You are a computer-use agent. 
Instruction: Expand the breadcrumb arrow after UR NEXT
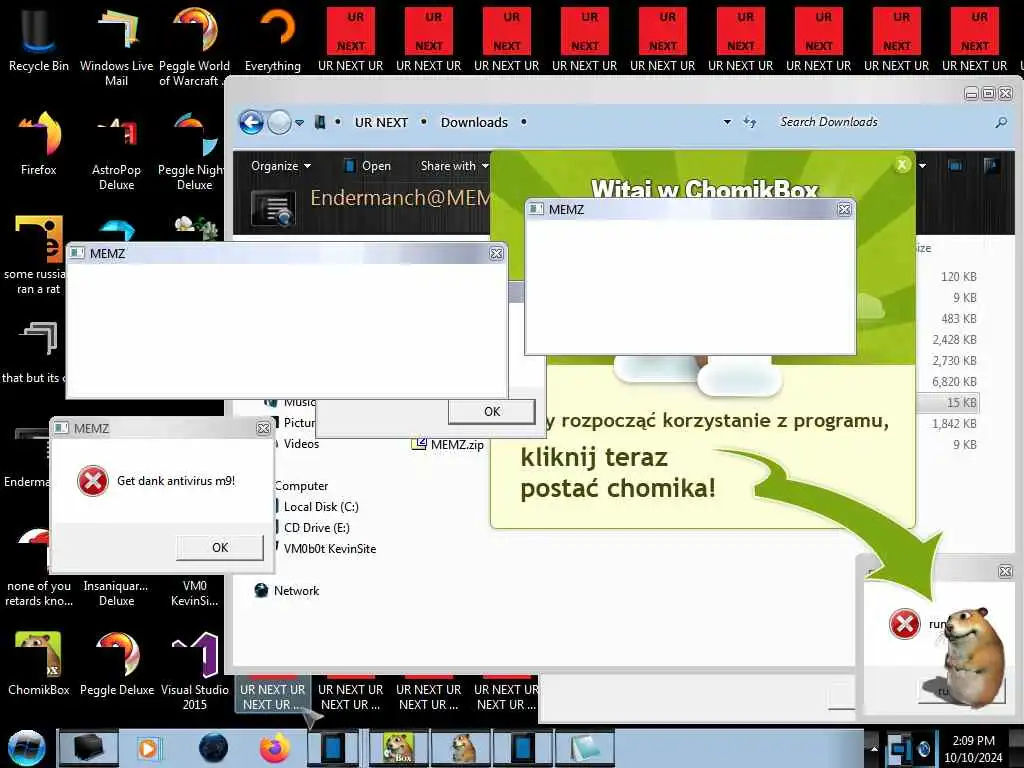pos(424,122)
